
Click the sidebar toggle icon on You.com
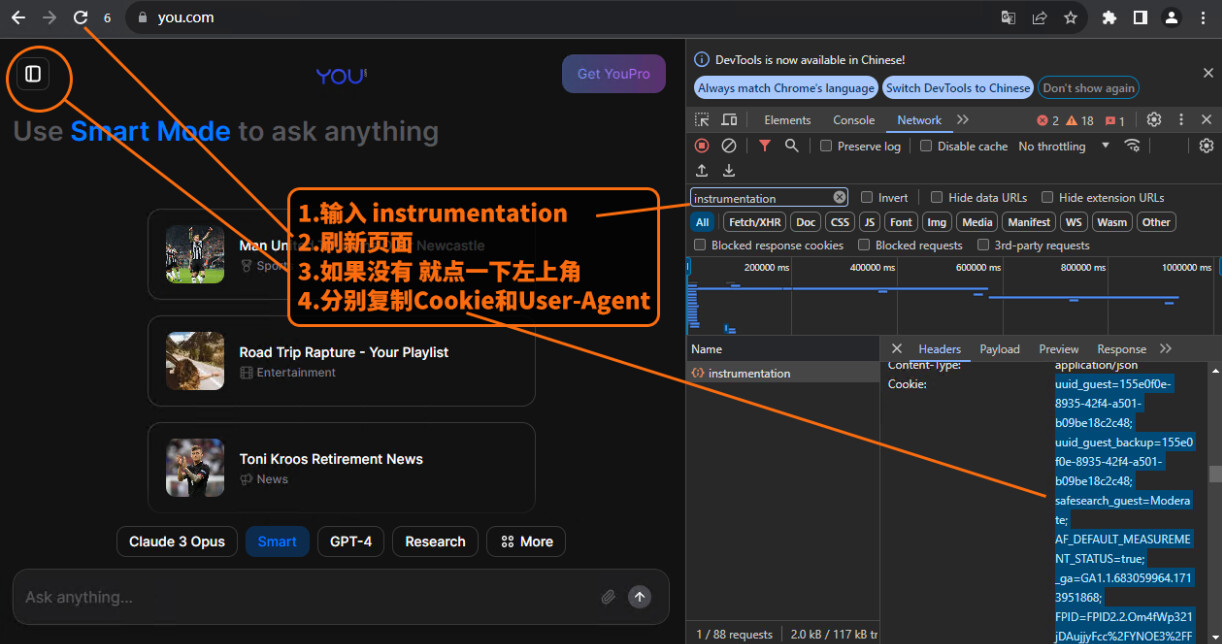click(33, 74)
